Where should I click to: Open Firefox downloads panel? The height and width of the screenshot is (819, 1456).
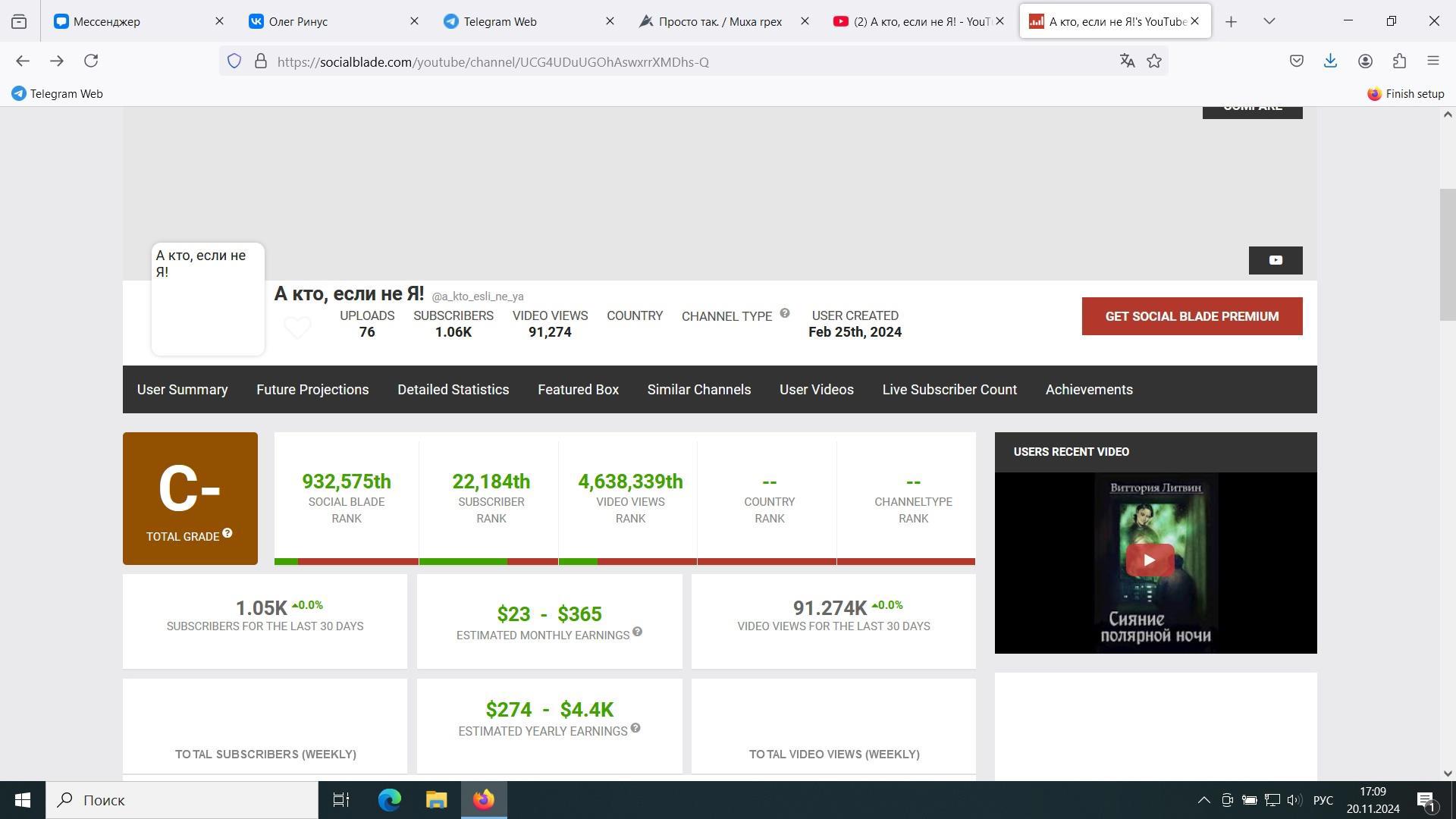[x=1330, y=61]
